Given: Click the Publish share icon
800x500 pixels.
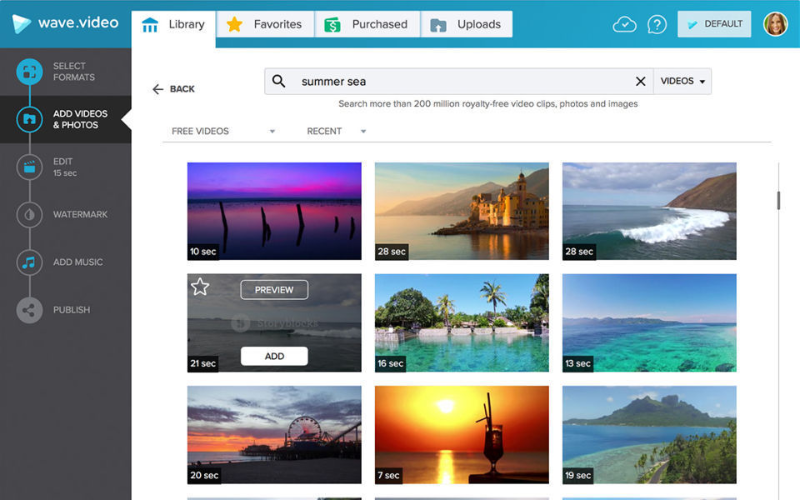Looking at the screenshot, I should tap(30, 310).
